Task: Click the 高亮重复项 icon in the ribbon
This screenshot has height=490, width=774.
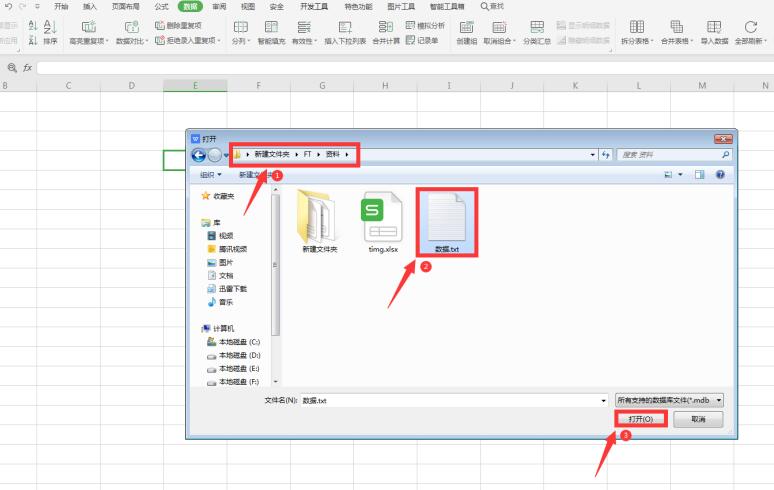Action: (89, 27)
